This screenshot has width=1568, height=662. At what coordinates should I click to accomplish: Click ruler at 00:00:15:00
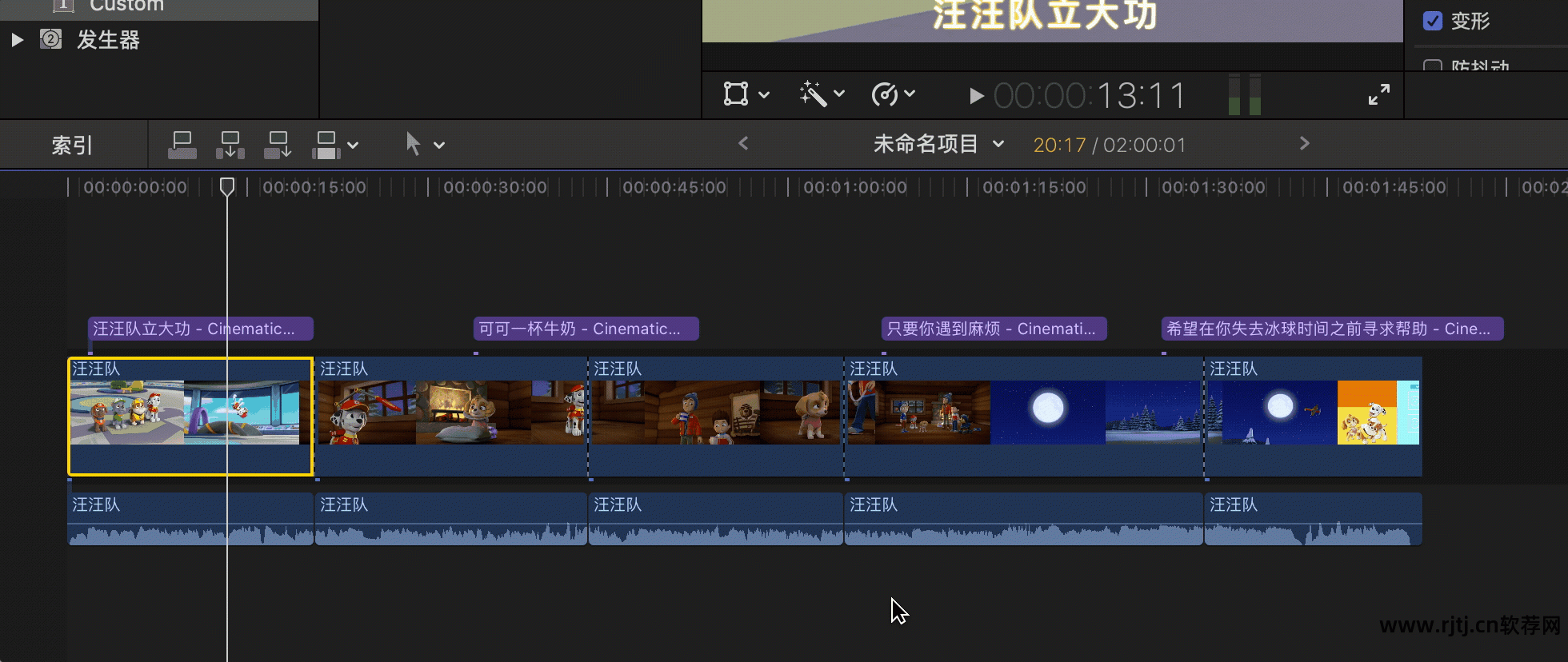[314, 187]
